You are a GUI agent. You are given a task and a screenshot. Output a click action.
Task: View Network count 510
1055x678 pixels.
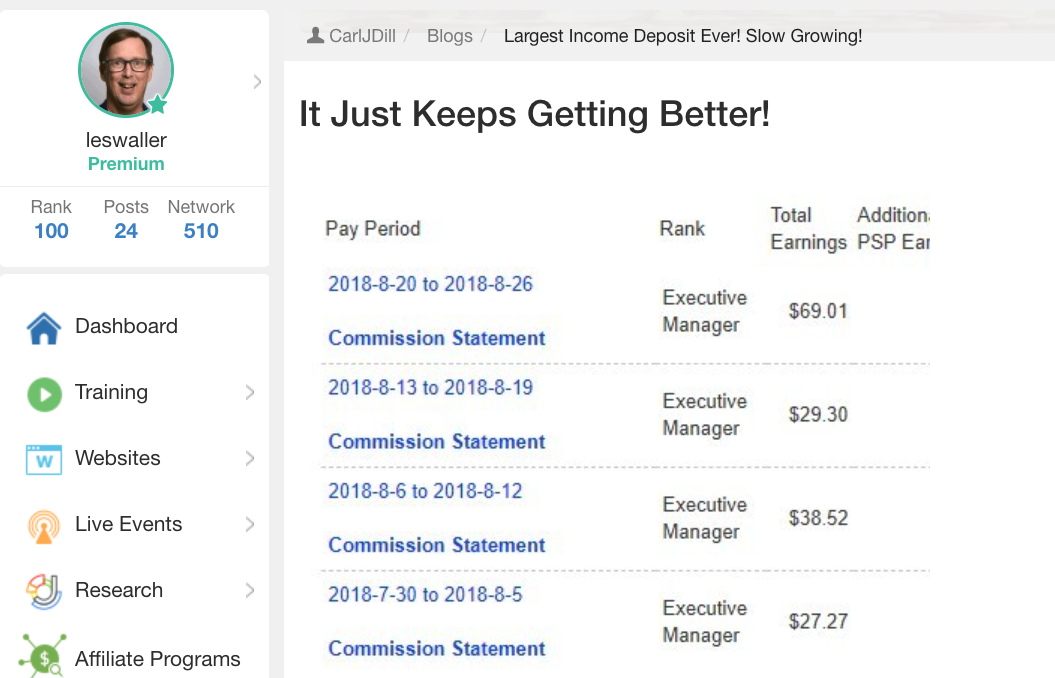(x=201, y=231)
